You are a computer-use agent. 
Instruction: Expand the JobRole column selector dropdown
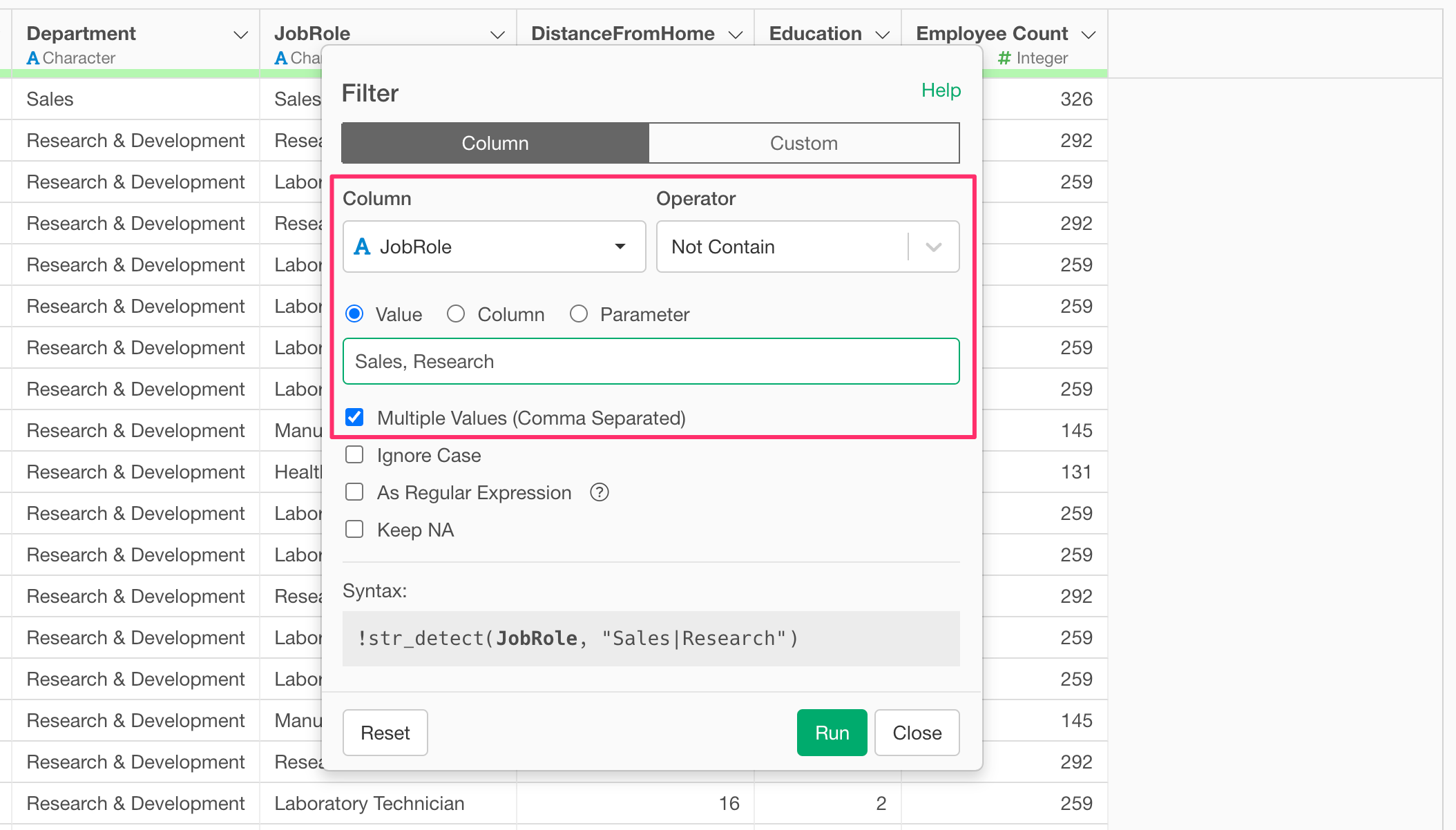[620, 247]
